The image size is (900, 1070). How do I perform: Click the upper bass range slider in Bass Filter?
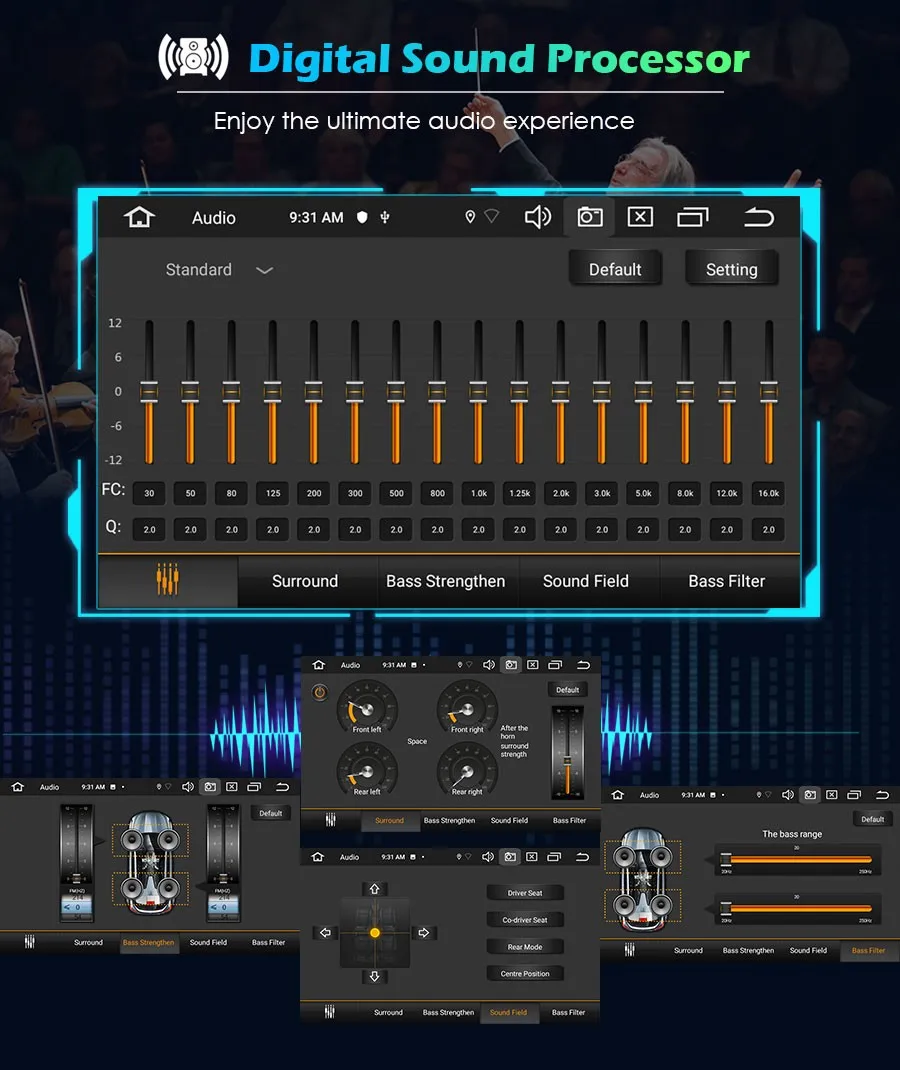797,859
